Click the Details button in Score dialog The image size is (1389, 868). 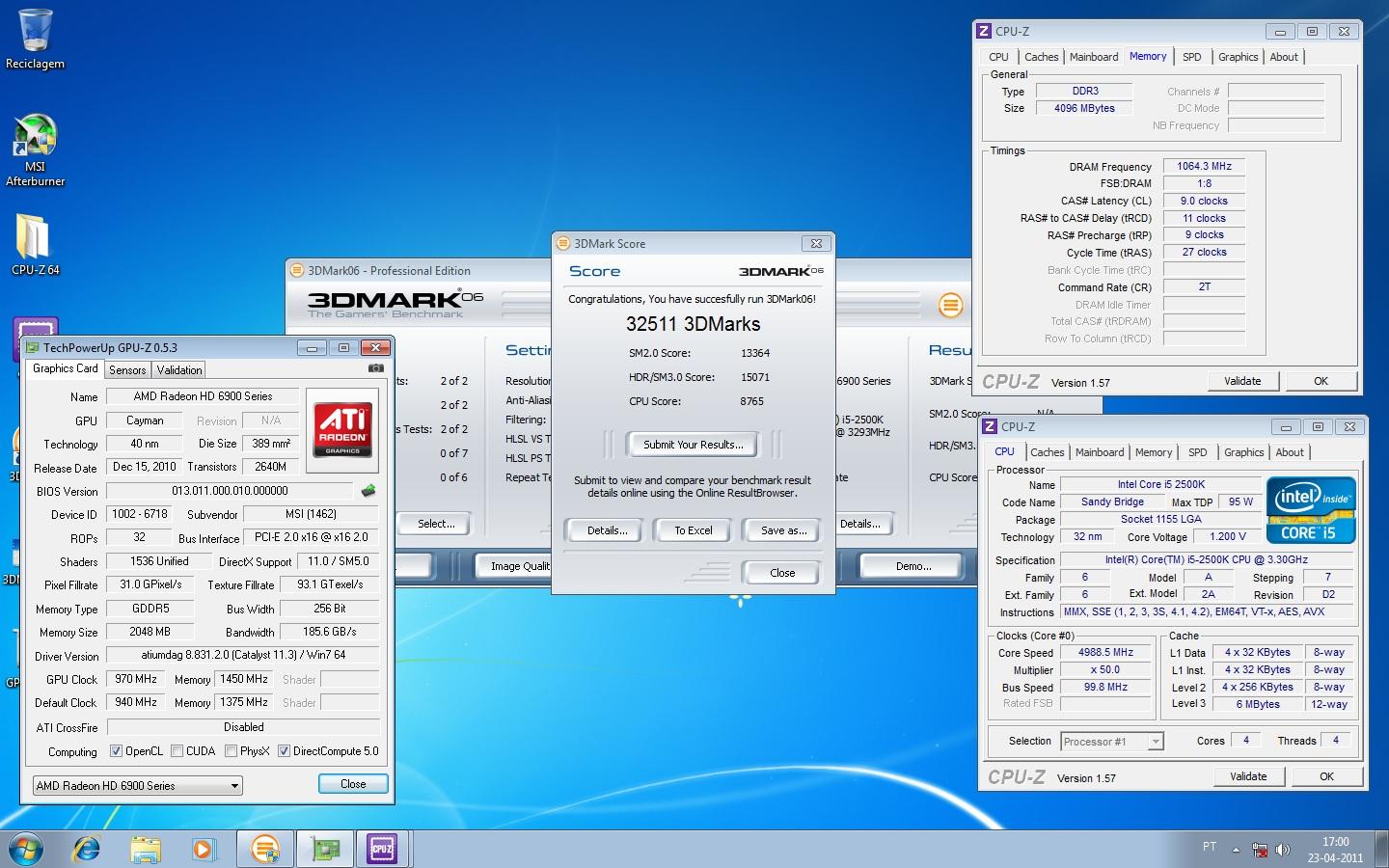[608, 530]
